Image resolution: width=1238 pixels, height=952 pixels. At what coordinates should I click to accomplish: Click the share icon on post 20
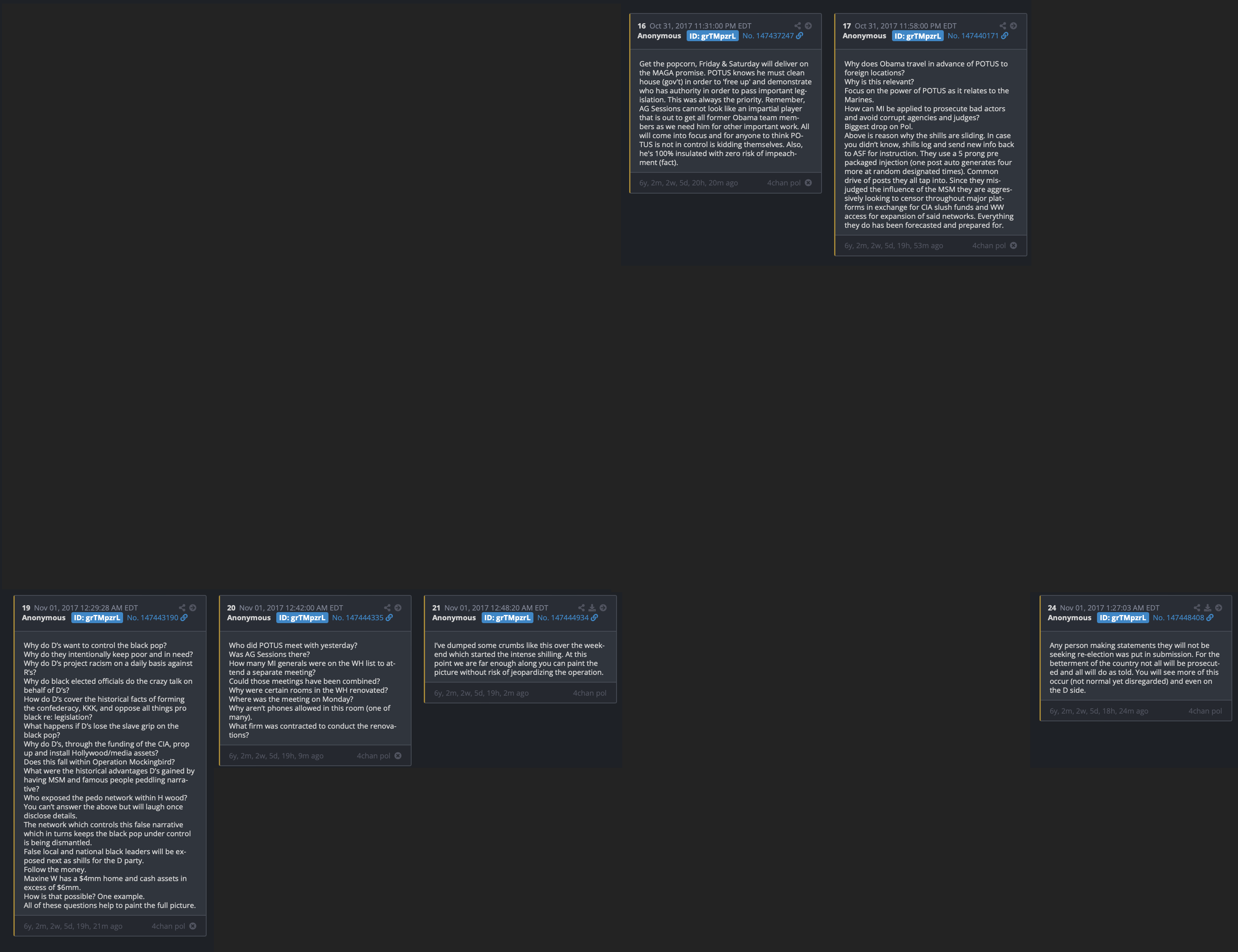pyautogui.click(x=387, y=608)
